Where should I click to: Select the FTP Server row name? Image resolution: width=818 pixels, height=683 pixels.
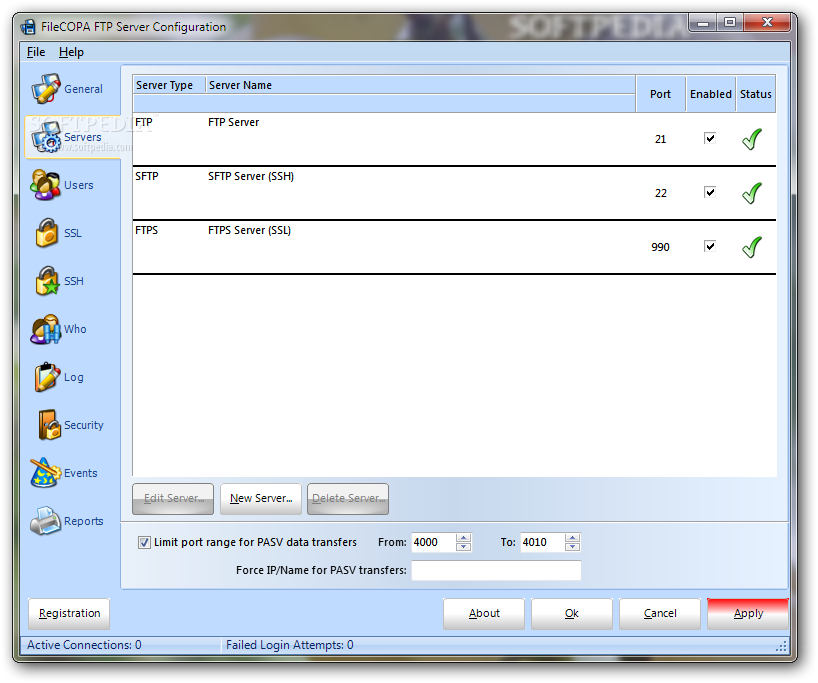point(233,122)
